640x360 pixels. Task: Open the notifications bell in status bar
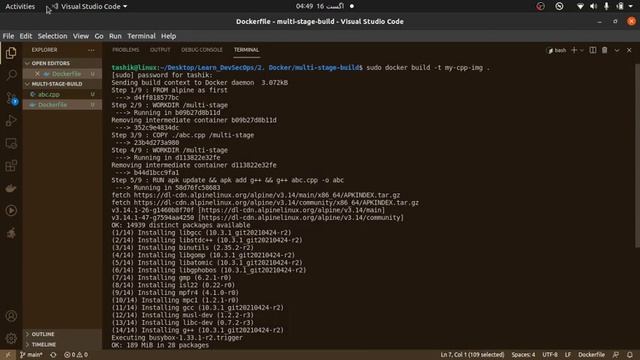coord(629,355)
